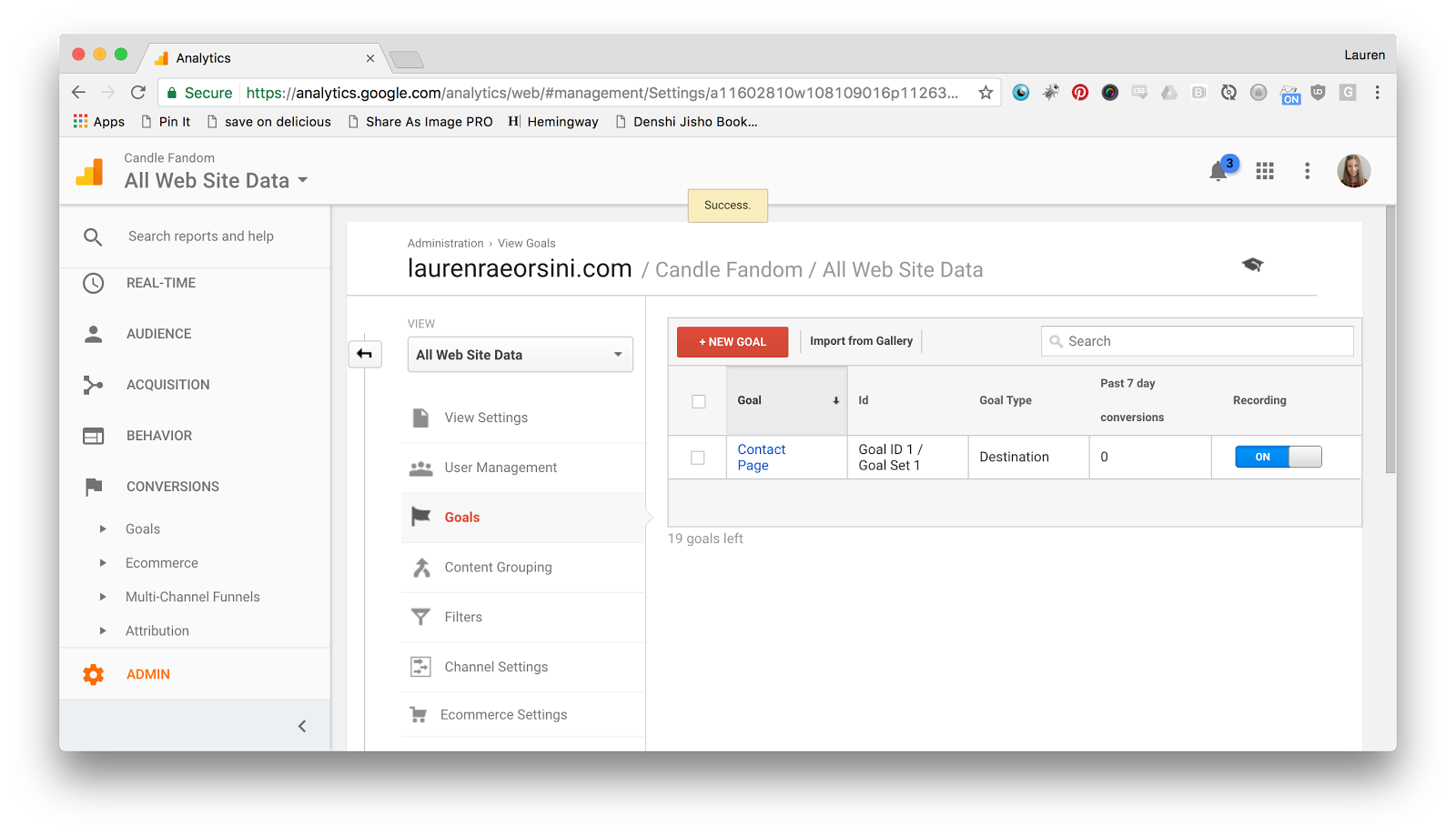This screenshot has width=1456, height=836.
Task: Click the New Goal button
Action: tap(733, 342)
